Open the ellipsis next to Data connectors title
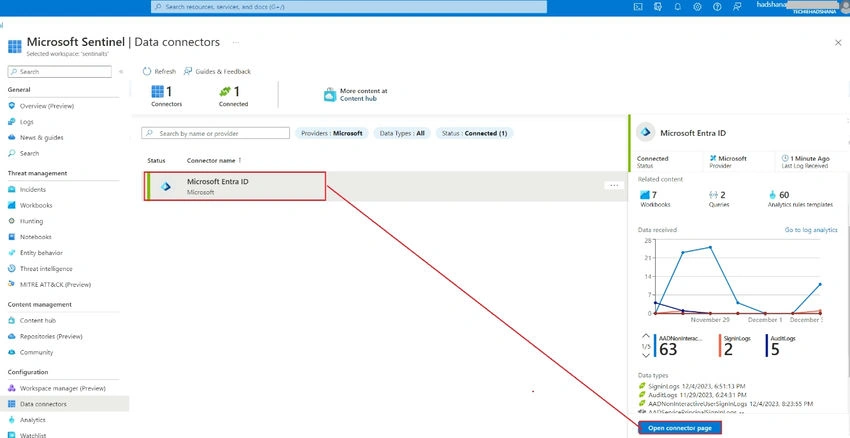 click(236, 42)
